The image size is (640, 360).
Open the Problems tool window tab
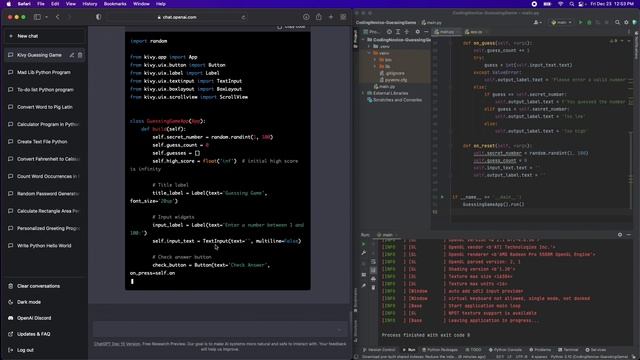540,350
